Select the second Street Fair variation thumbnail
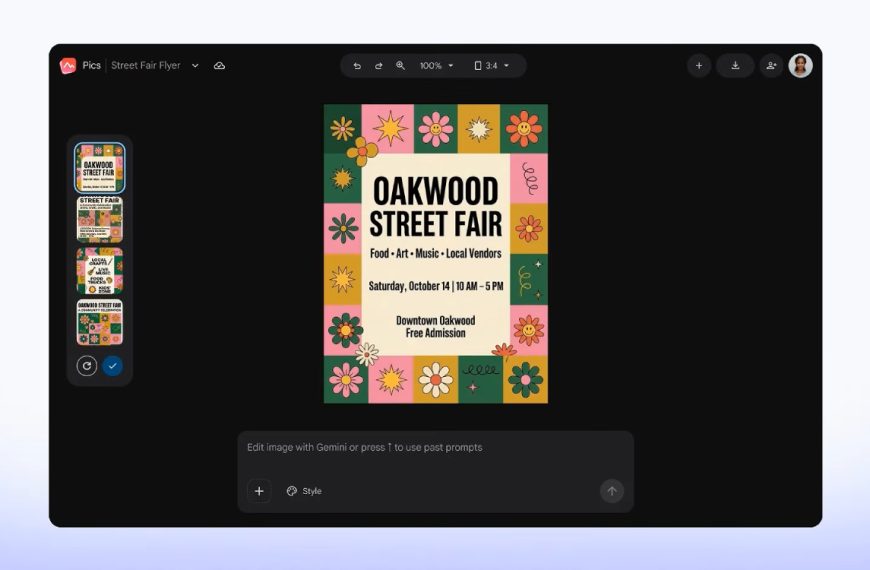 (x=100, y=219)
